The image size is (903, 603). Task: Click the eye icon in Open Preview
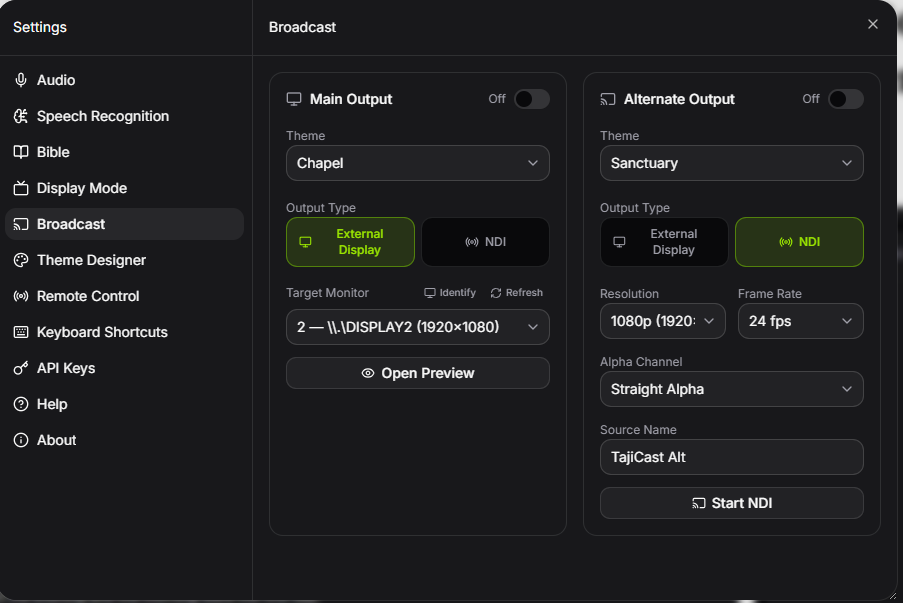[x=367, y=373]
